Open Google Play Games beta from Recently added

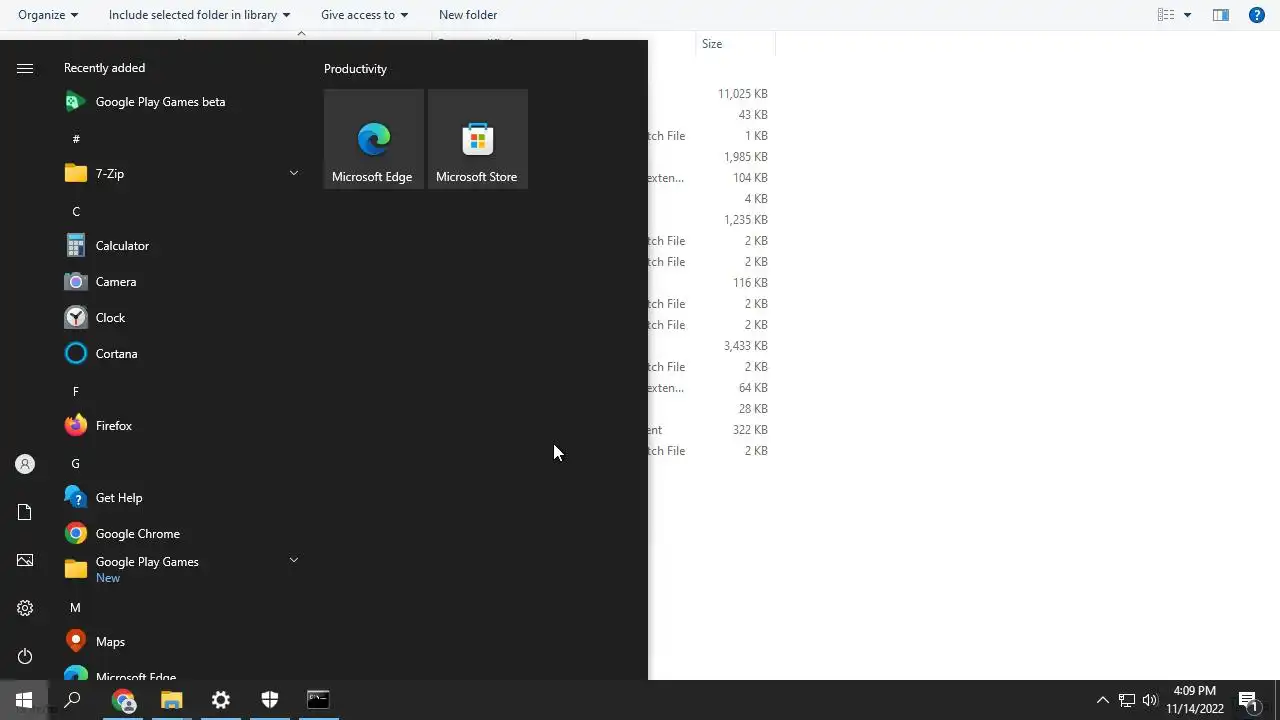pos(180,102)
